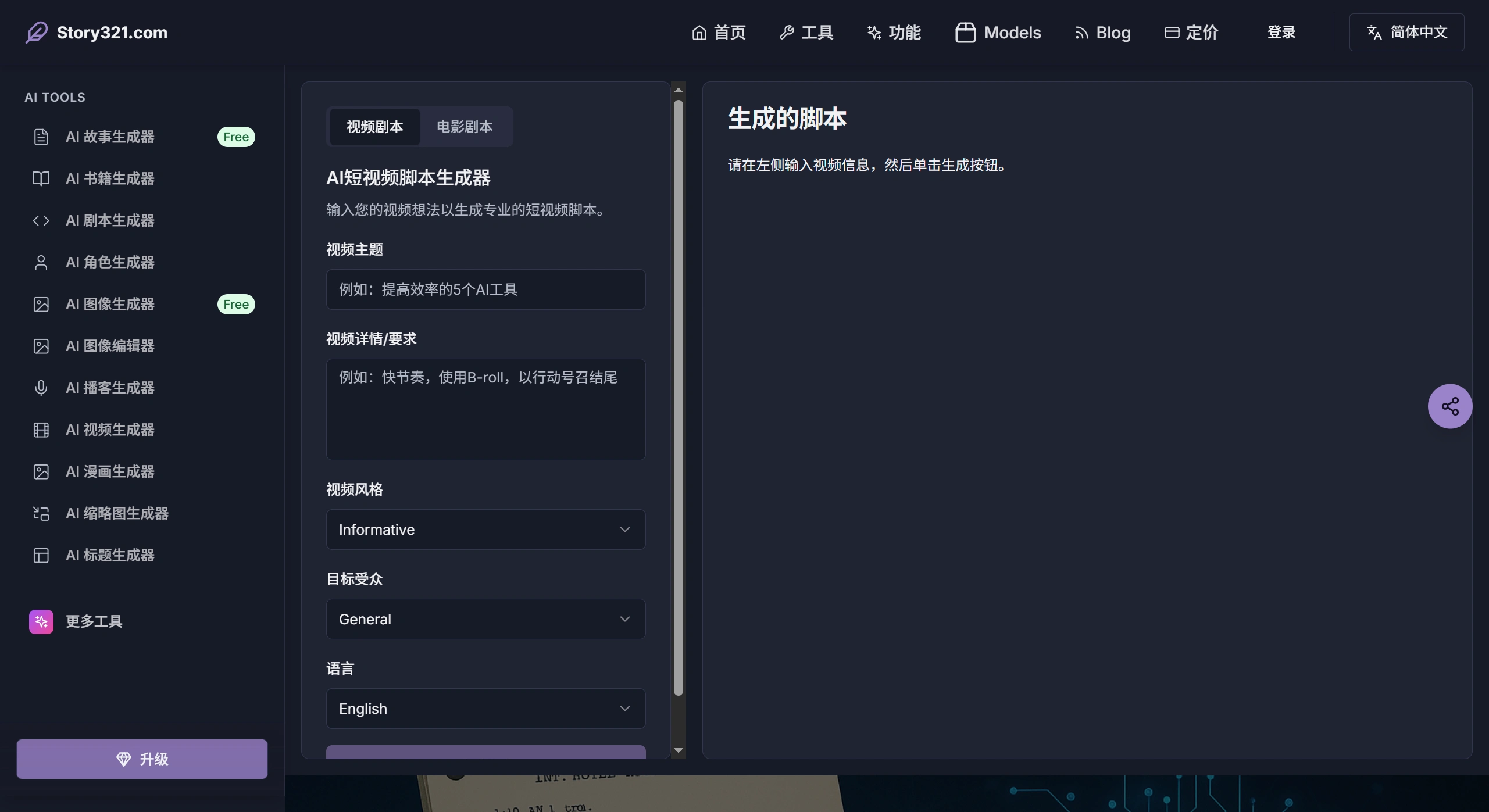The height and width of the screenshot is (812, 1489).
Task: Click the Story321.com feather logo
Action: (37, 32)
